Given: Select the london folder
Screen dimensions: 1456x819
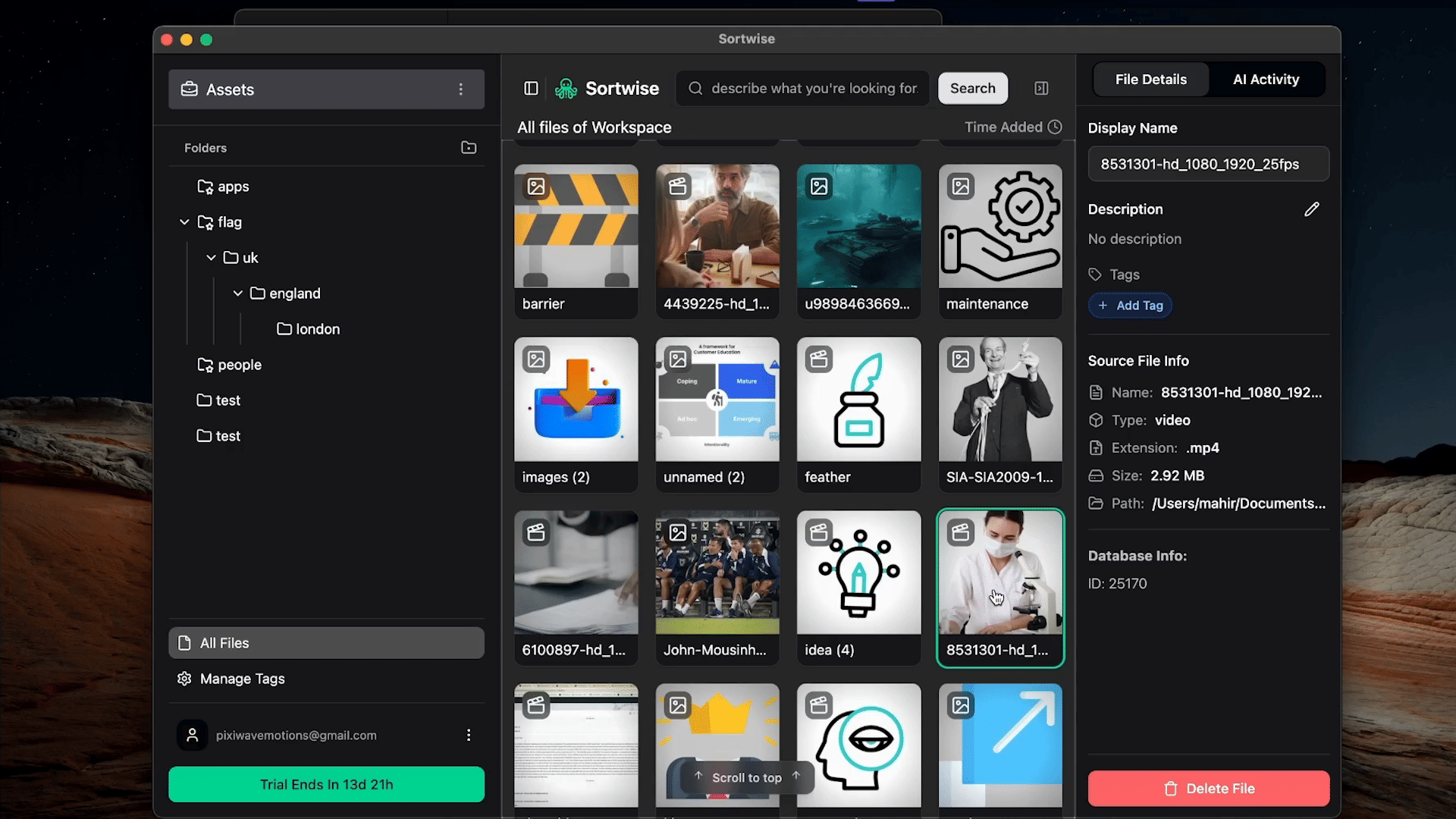Looking at the screenshot, I should [x=309, y=329].
